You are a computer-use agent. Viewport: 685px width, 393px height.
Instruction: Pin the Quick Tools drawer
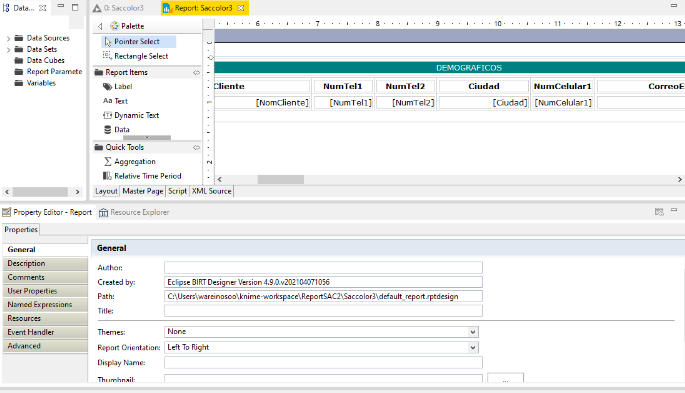(x=196, y=148)
